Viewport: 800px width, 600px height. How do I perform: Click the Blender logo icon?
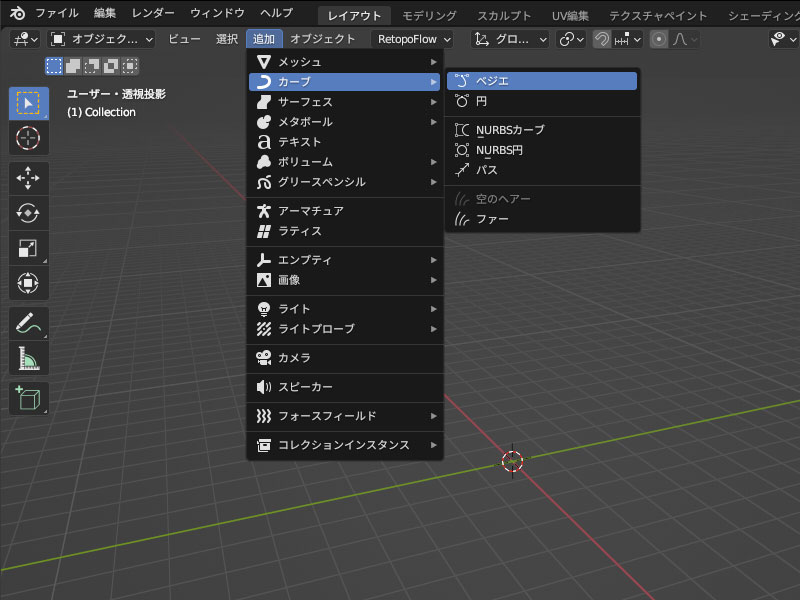coord(17,13)
